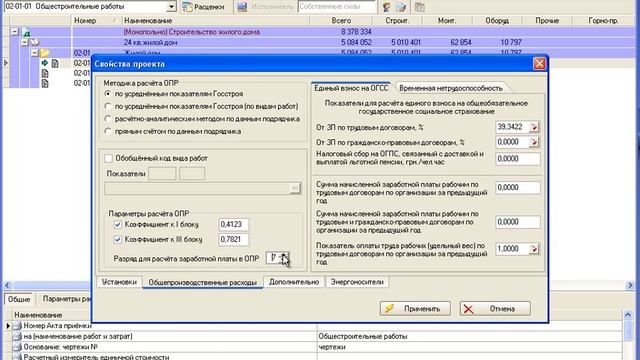Image resolution: width=640 pixels, height=360 pixels.
Task: Edit the I блок coefficient 0,4123
Action: (233, 224)
